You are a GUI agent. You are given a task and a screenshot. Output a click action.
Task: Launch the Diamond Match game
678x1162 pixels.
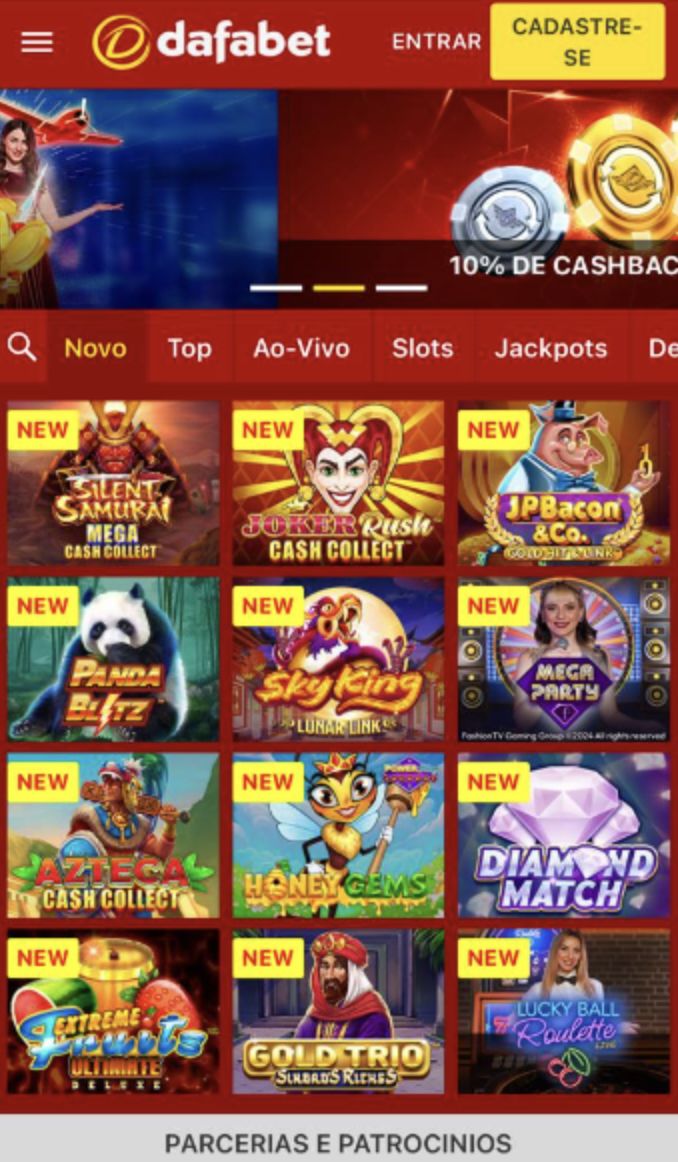click(564, 835)
